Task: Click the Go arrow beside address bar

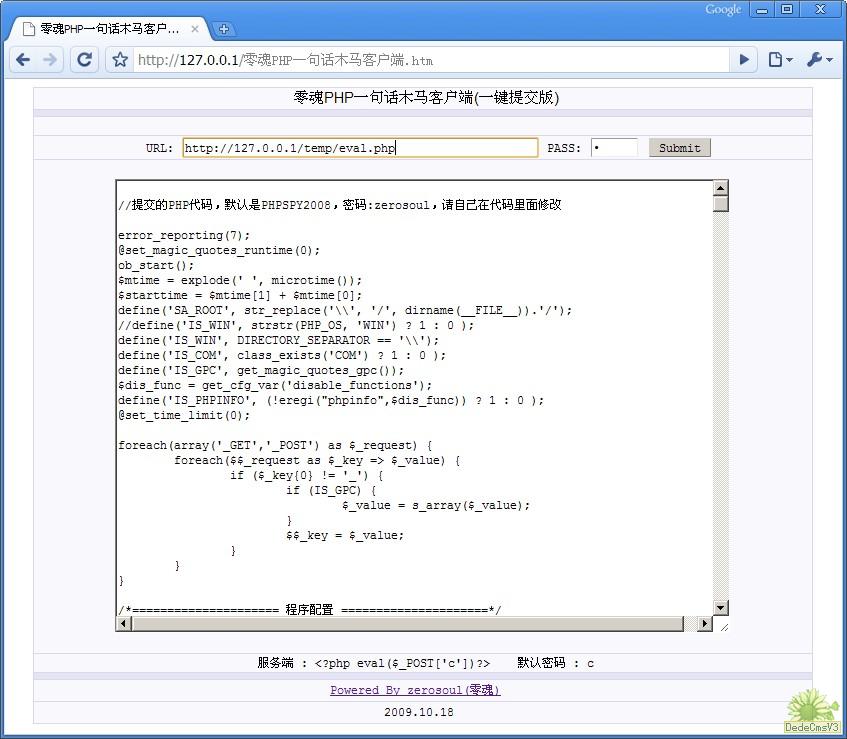Action: pyautogui.click(x=744, y=59)
